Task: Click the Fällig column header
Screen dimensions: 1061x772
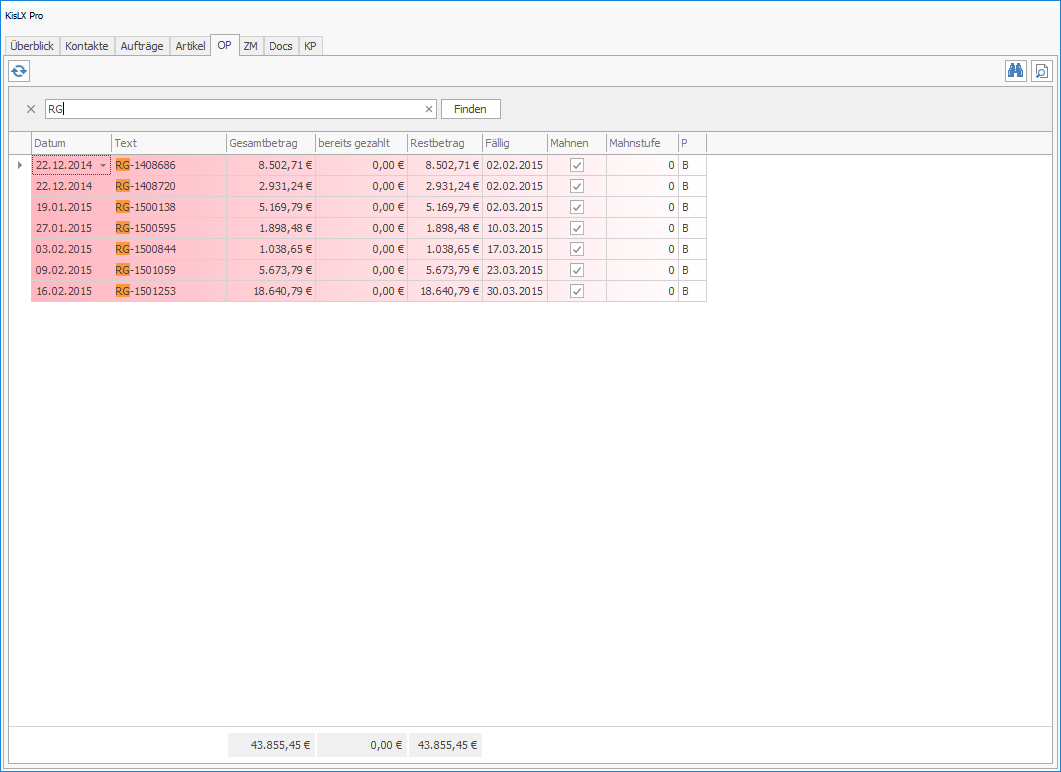Action: pos(514,143)
